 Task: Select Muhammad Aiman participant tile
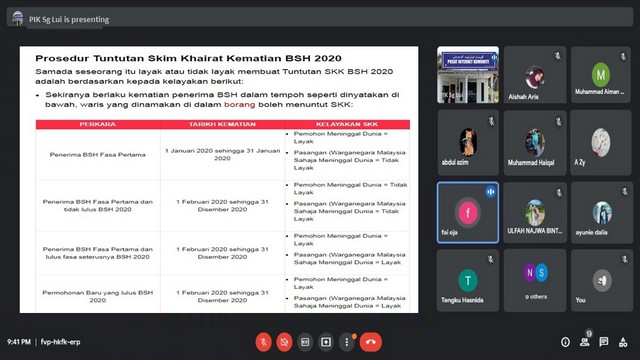click(601, 75)
